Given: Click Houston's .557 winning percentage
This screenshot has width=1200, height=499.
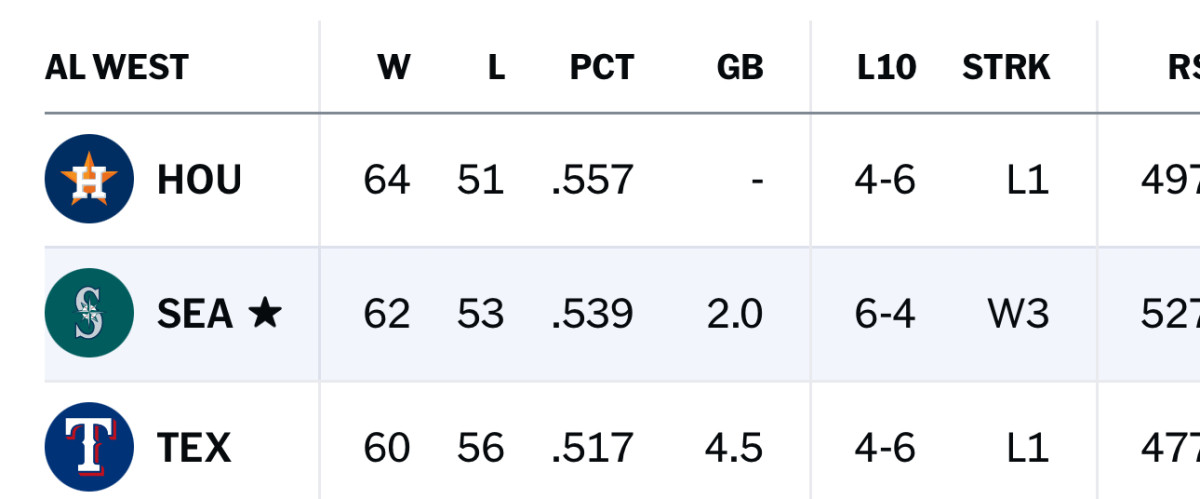Looking at the screenshot, I should click(592, 180).
